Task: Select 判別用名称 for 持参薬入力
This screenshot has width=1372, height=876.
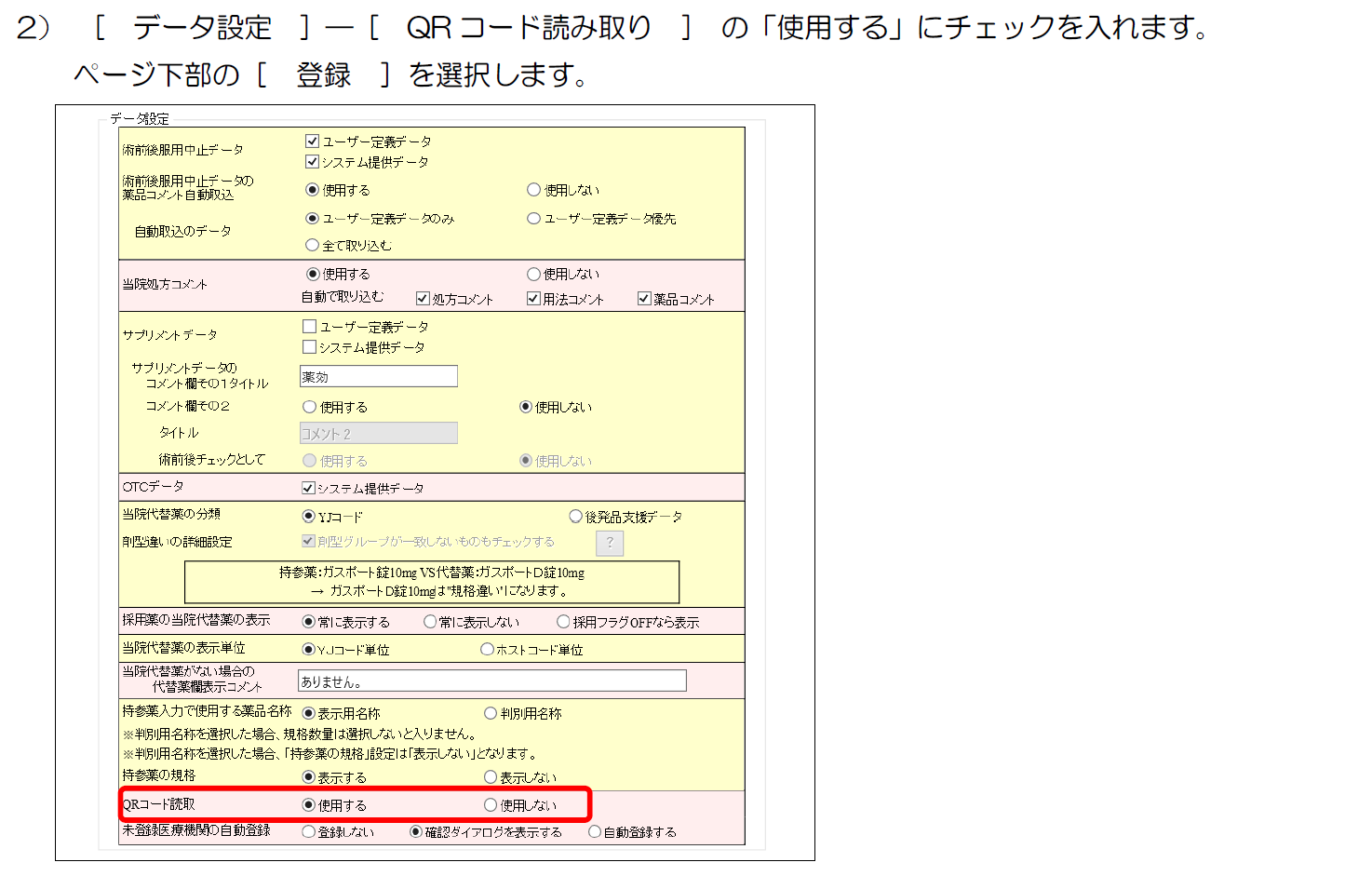Action: (491, 713)
